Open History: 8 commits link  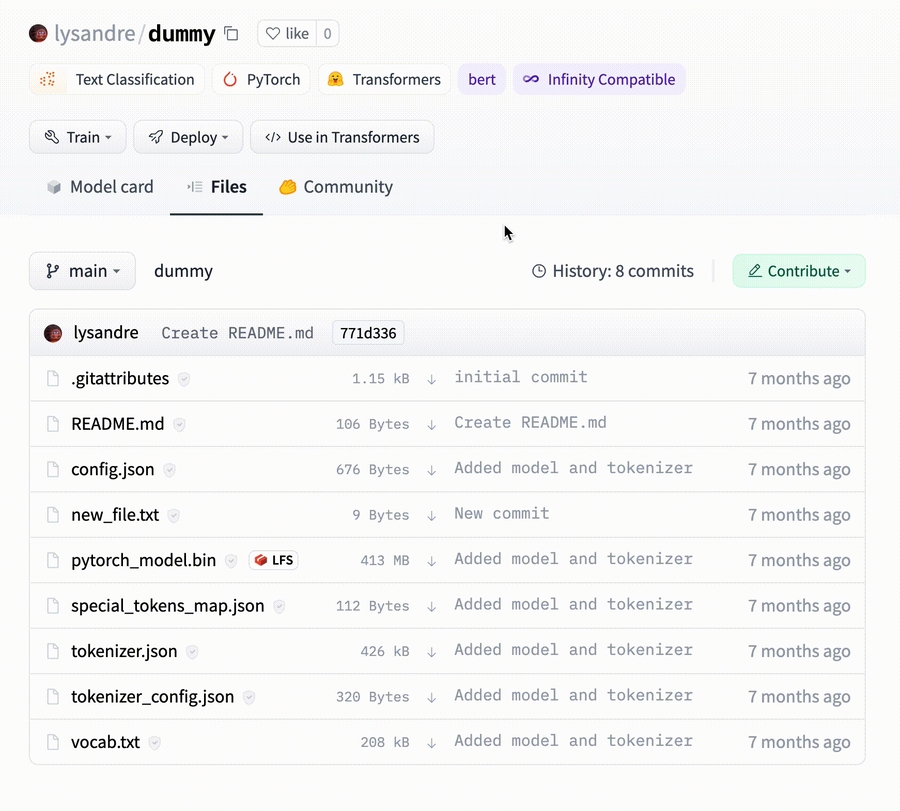pos(612,271)
